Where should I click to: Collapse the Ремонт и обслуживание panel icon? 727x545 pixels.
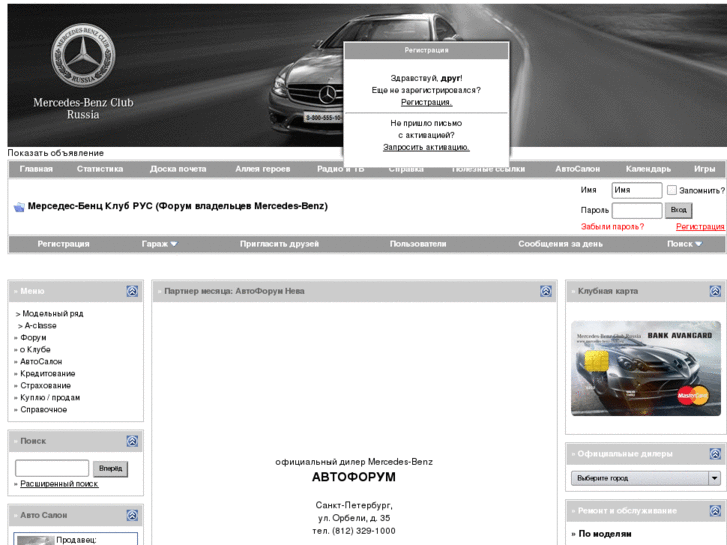[715, 511]
